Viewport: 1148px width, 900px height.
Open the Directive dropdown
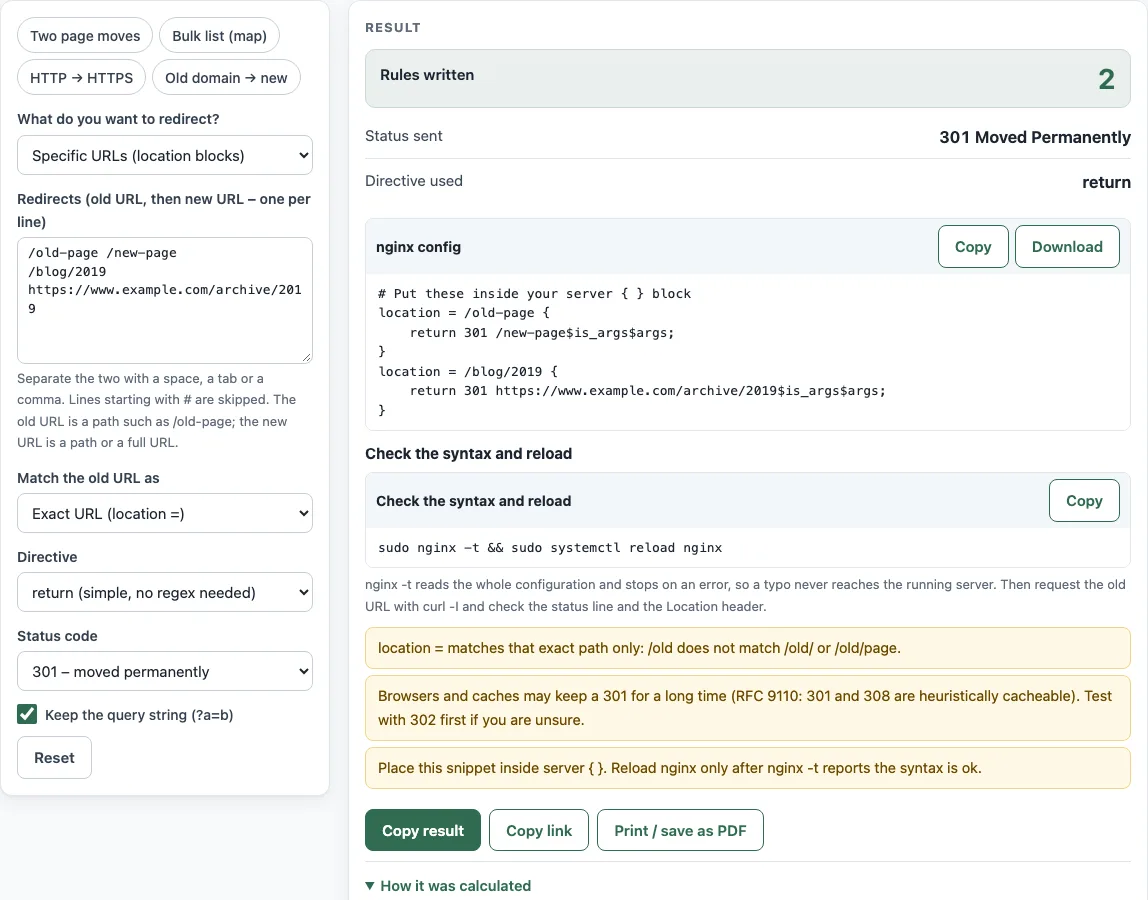tap(165, 592)
